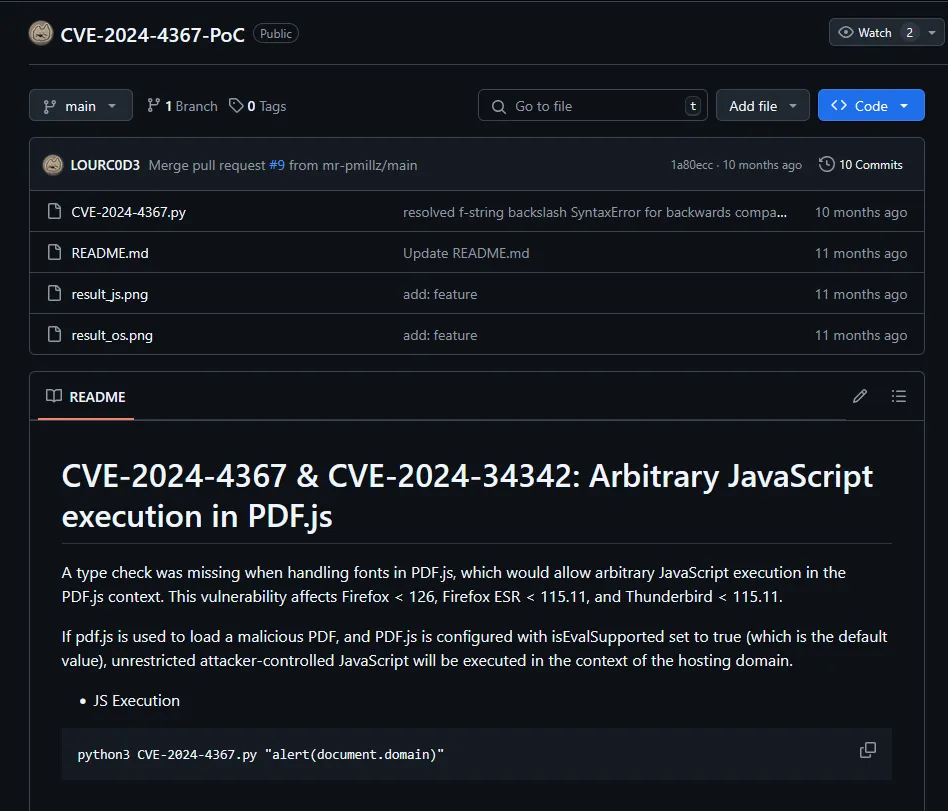Click the file icon for README.md

pos(54,252)
